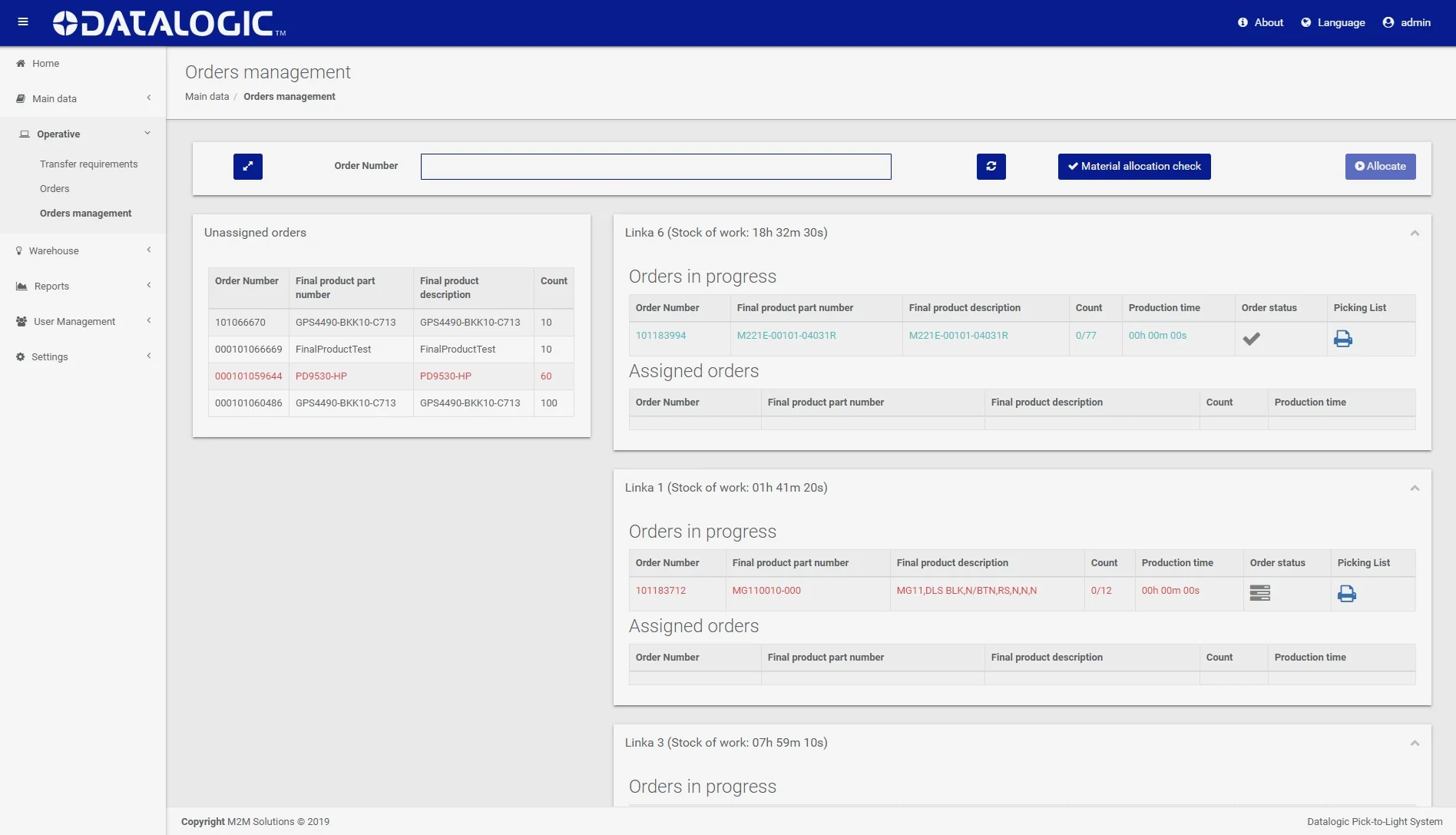Viewport: 1456px width, 835px height.
Task: Collapse the Linka 6 panel
Action: click(x=1415, y=233)
